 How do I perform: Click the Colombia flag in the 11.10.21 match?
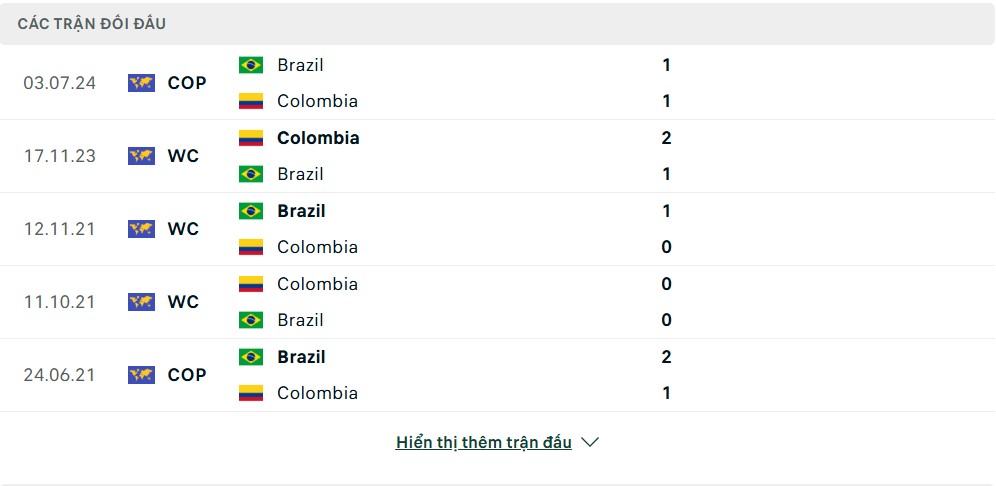click(251, 284)
